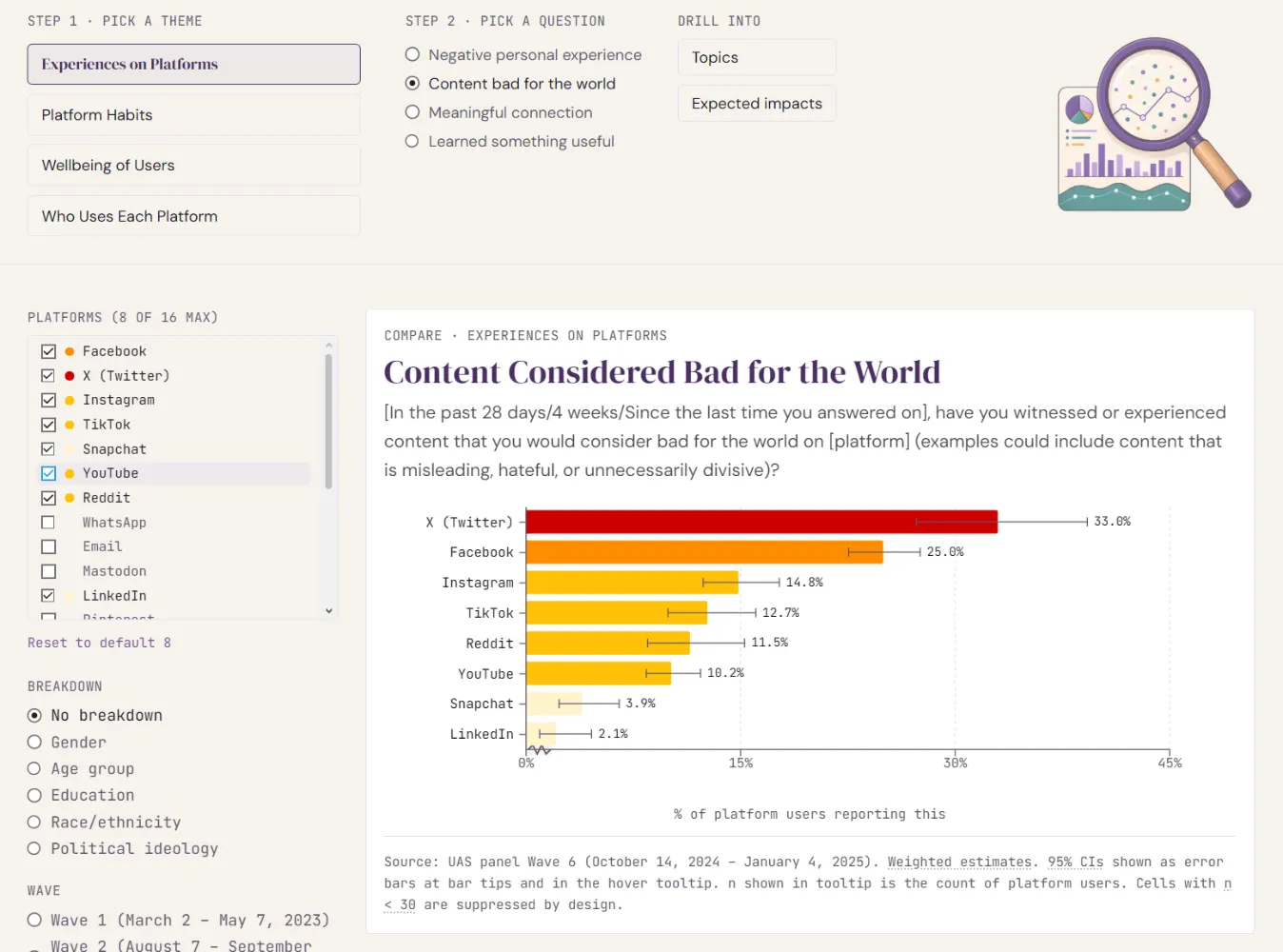Click the 2.1% value label
The image size is (1283, 952).
coord(613,734)
